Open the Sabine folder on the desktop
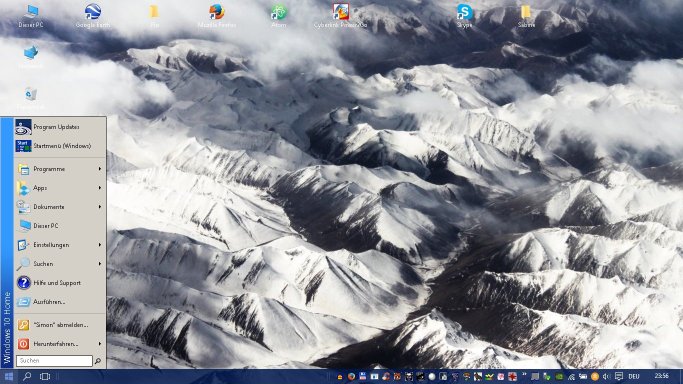The width and height of the screenshot is (683, 384). [x=526, y=16]
